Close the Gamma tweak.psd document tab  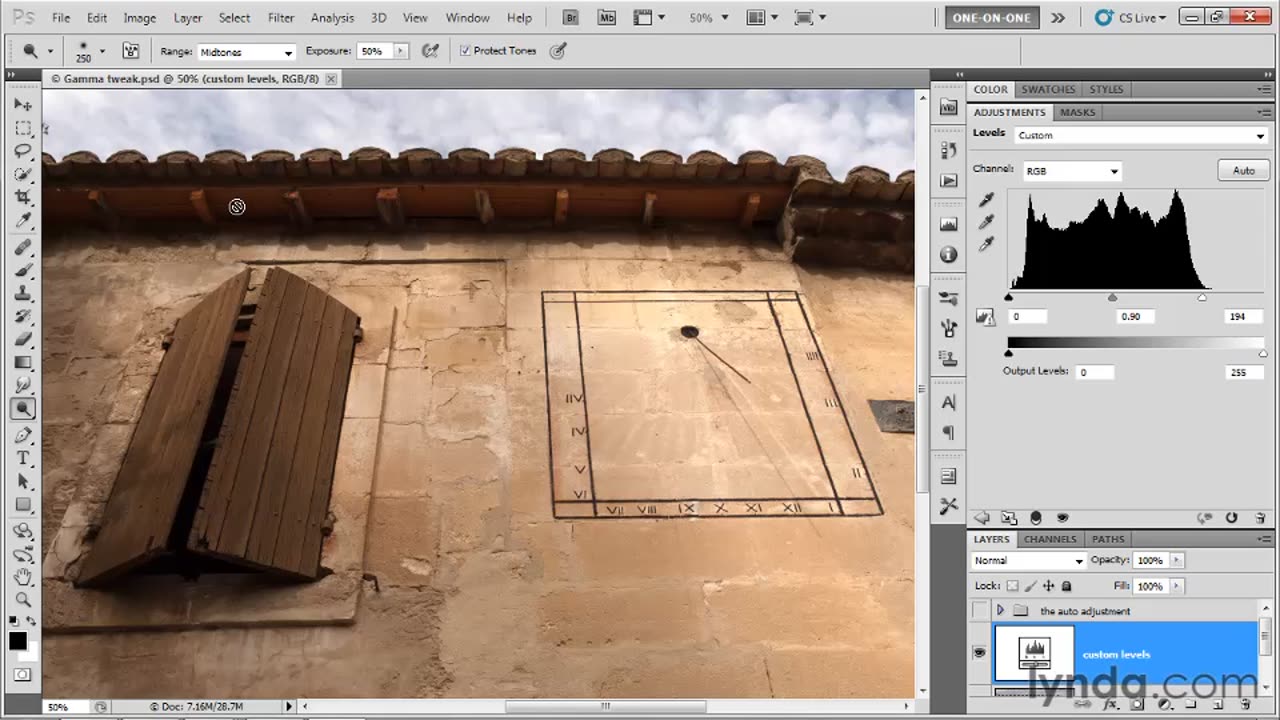[331, 78]
